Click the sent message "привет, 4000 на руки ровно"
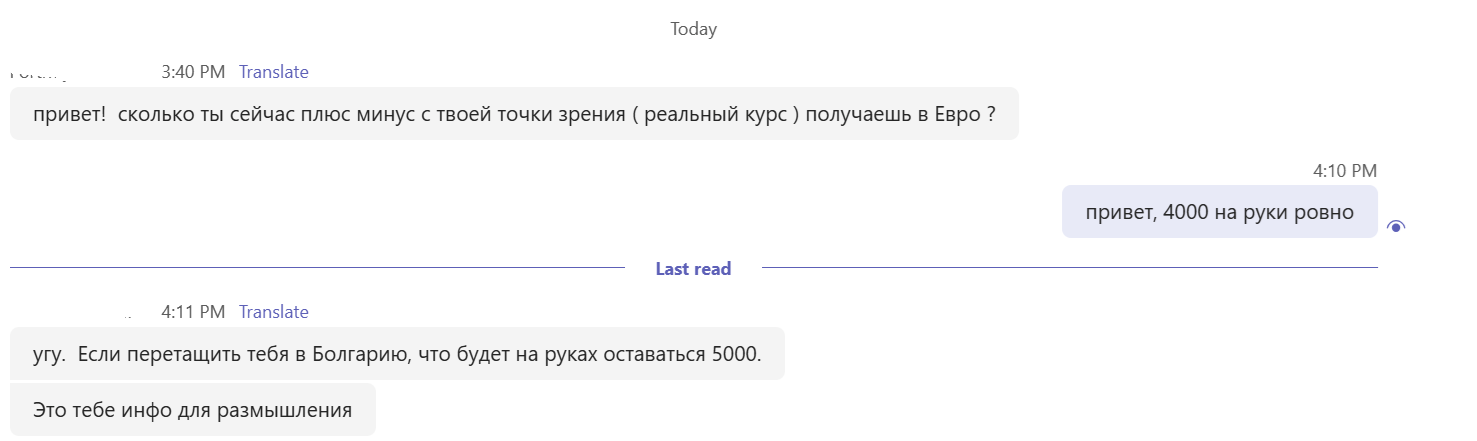The image size is (1477, 441). (1219, 212)
